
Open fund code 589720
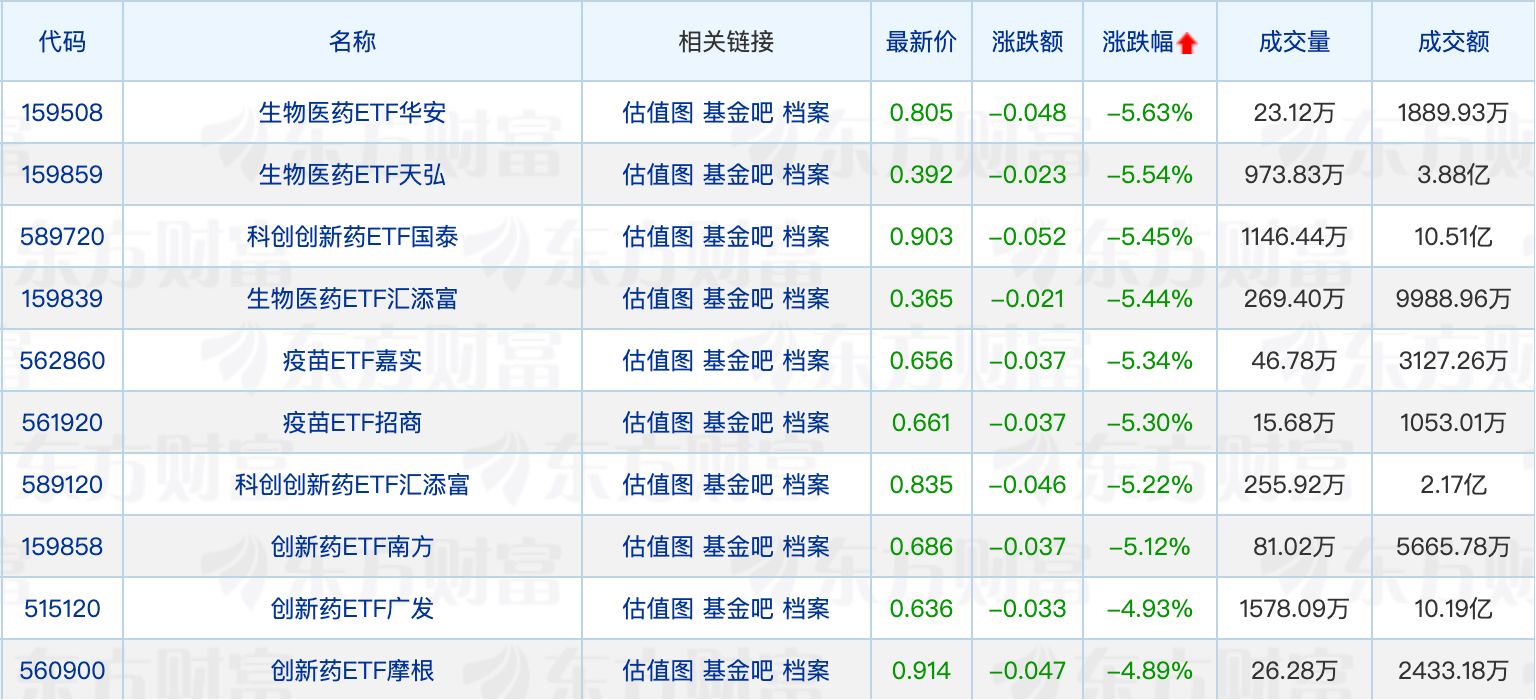tap(62, 237)
